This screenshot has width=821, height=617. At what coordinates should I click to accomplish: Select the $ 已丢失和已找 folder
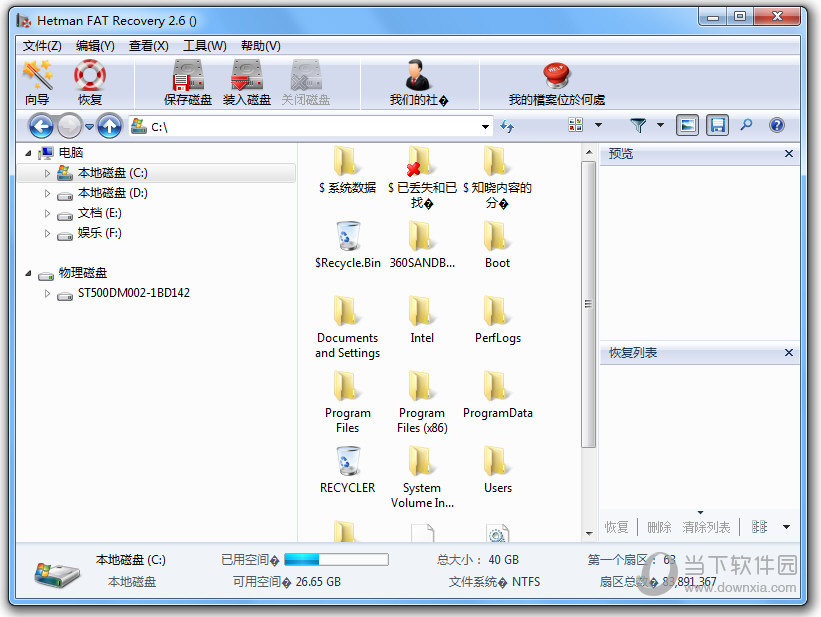422,178
